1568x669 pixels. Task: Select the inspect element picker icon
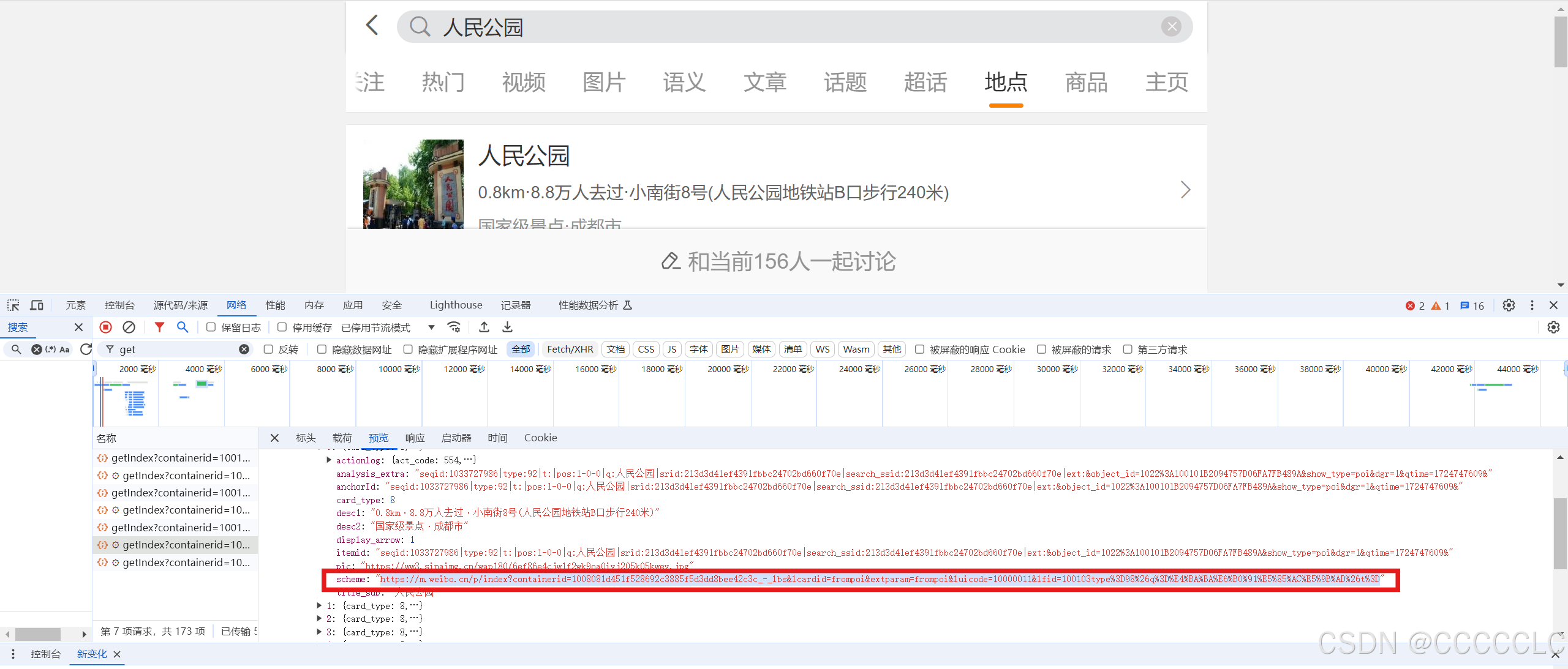coord(13,305)
